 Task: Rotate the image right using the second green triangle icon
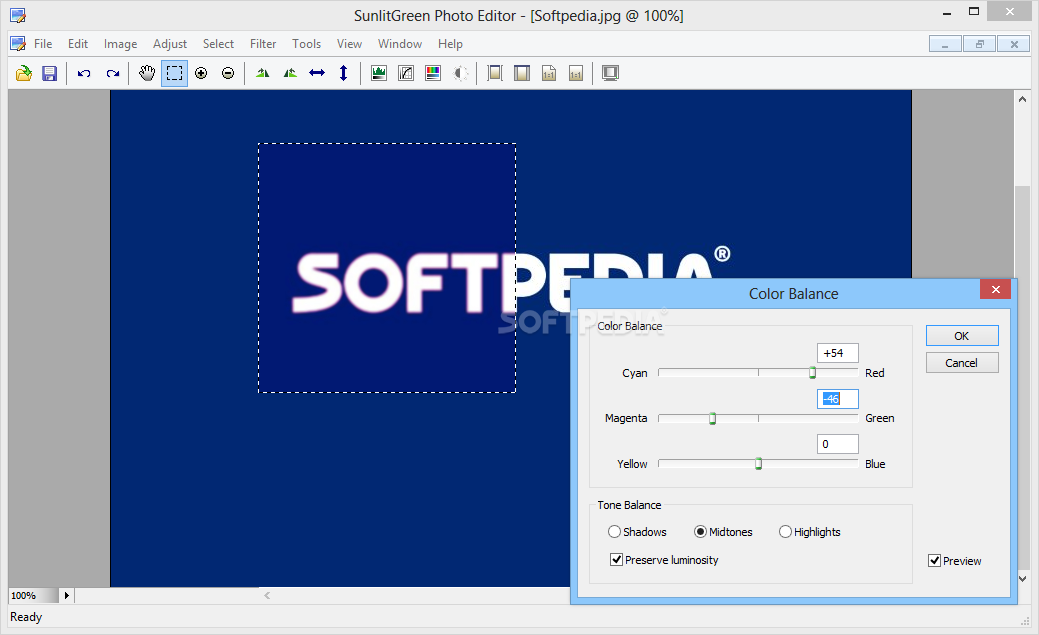(x=290, y=73)
